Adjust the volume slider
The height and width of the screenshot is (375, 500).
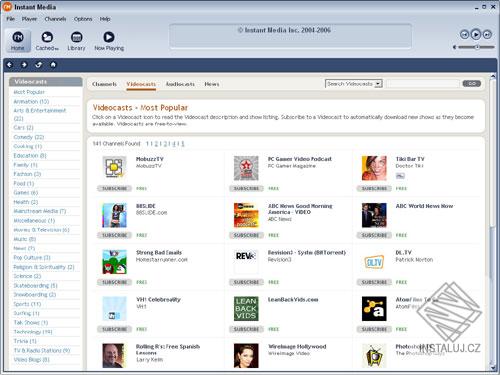coord(476,47)
